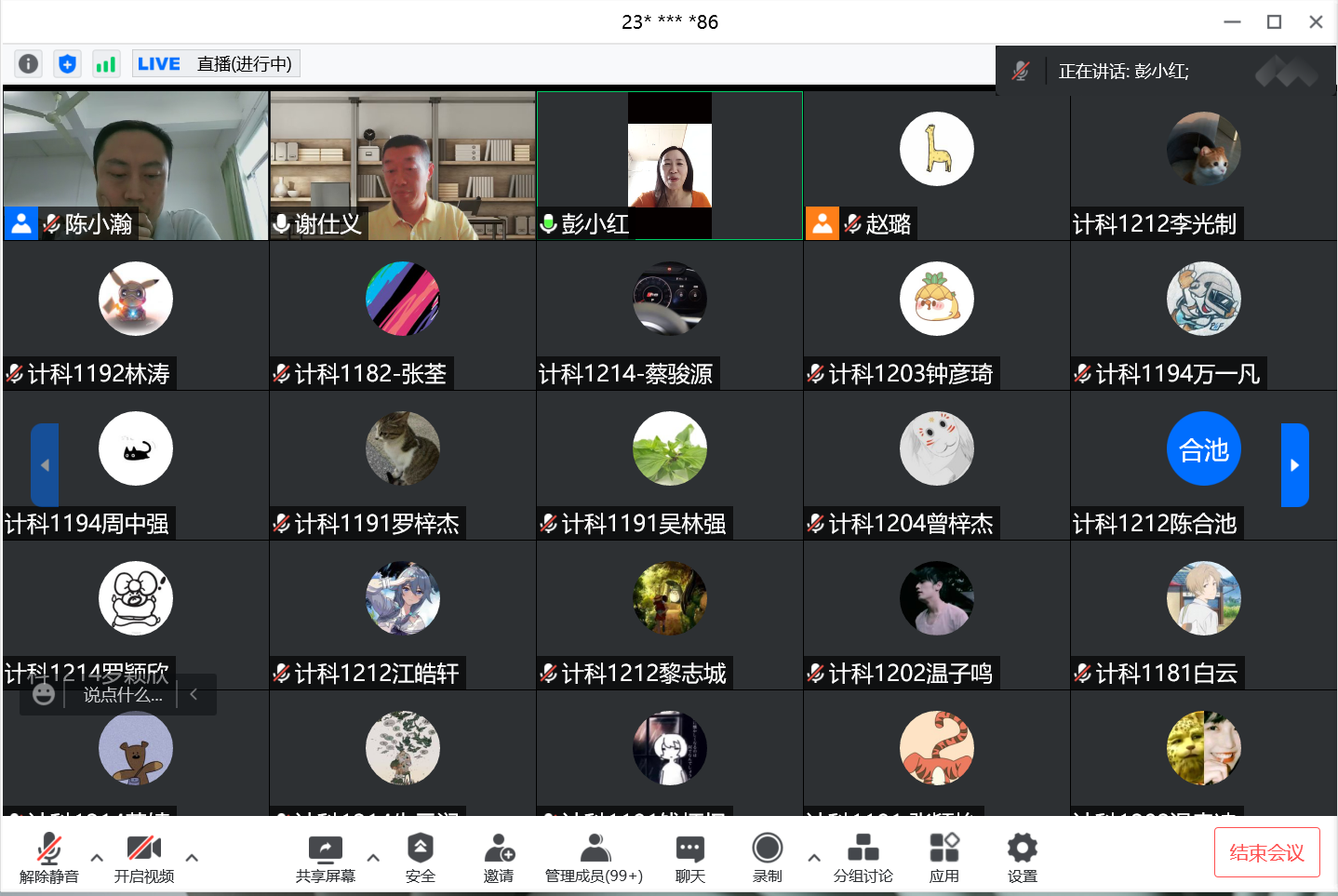Expand audio options arrow beside 解除静音

click(97, 858)
